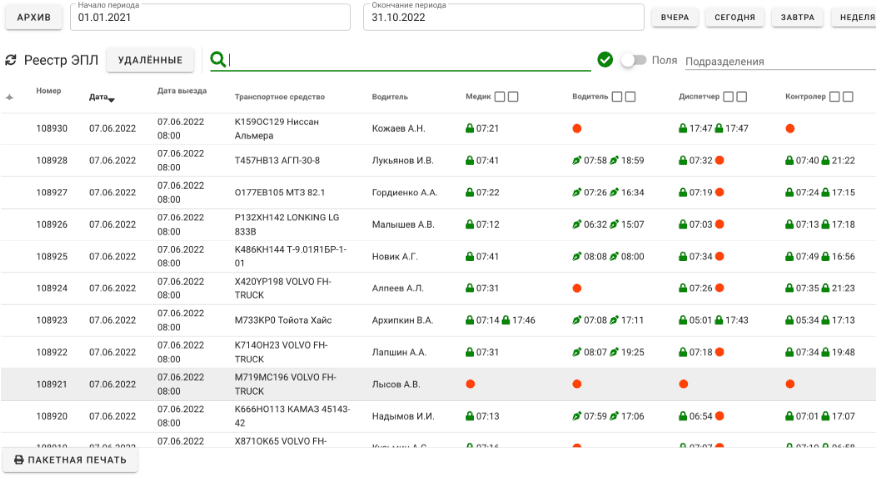Screen dimensions: 886x483
Task: Check first checkbox next to Диспетчер header
Action: click(x=729, y=97)
